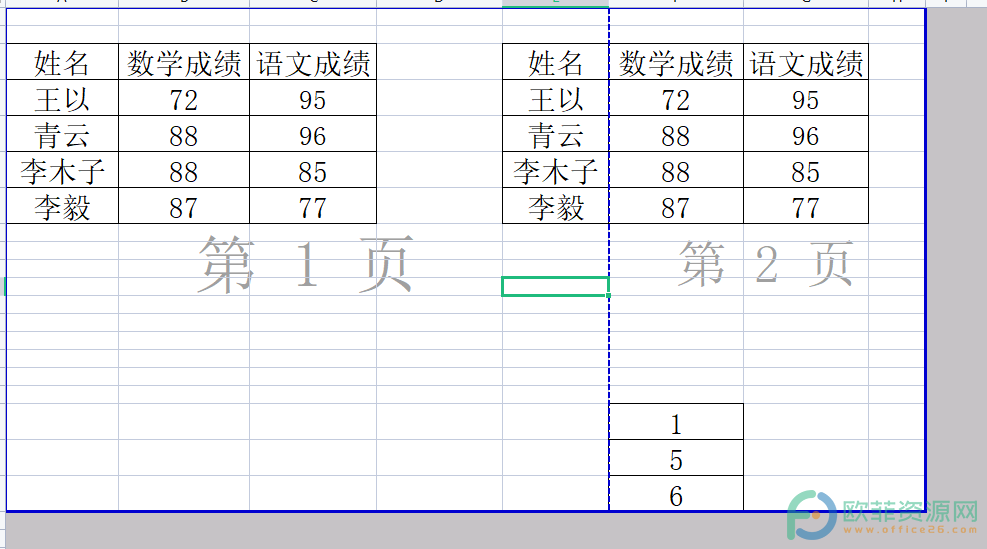The image size is (987, 549).
Task: Click 青云's Chinese score 96 in the right table
Action: coord(806,133)
